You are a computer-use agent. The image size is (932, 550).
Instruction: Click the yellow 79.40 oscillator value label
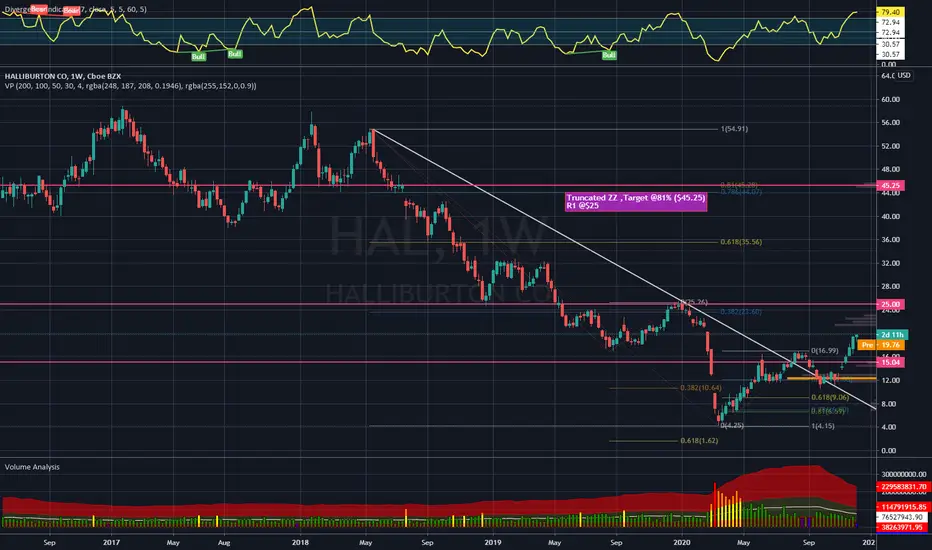pos(890,12)
